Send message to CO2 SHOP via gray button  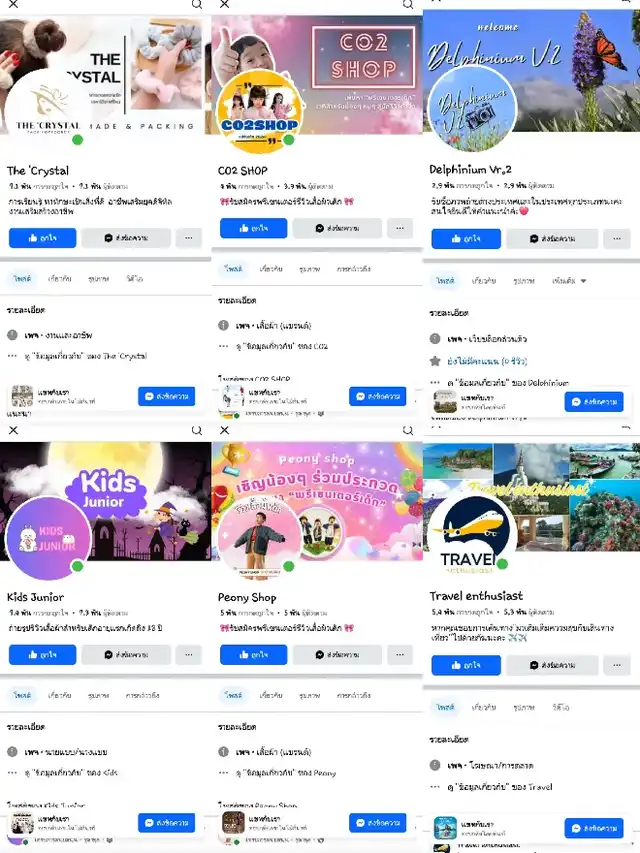click(x=337, y=228)
